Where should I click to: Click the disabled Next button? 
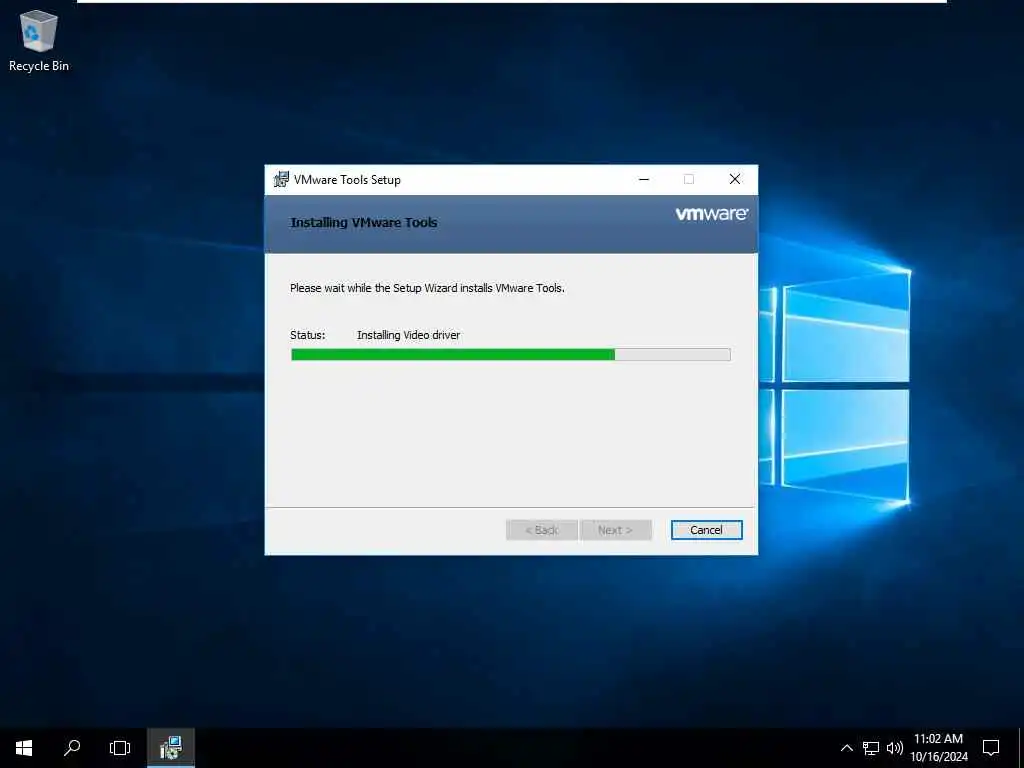615,530
